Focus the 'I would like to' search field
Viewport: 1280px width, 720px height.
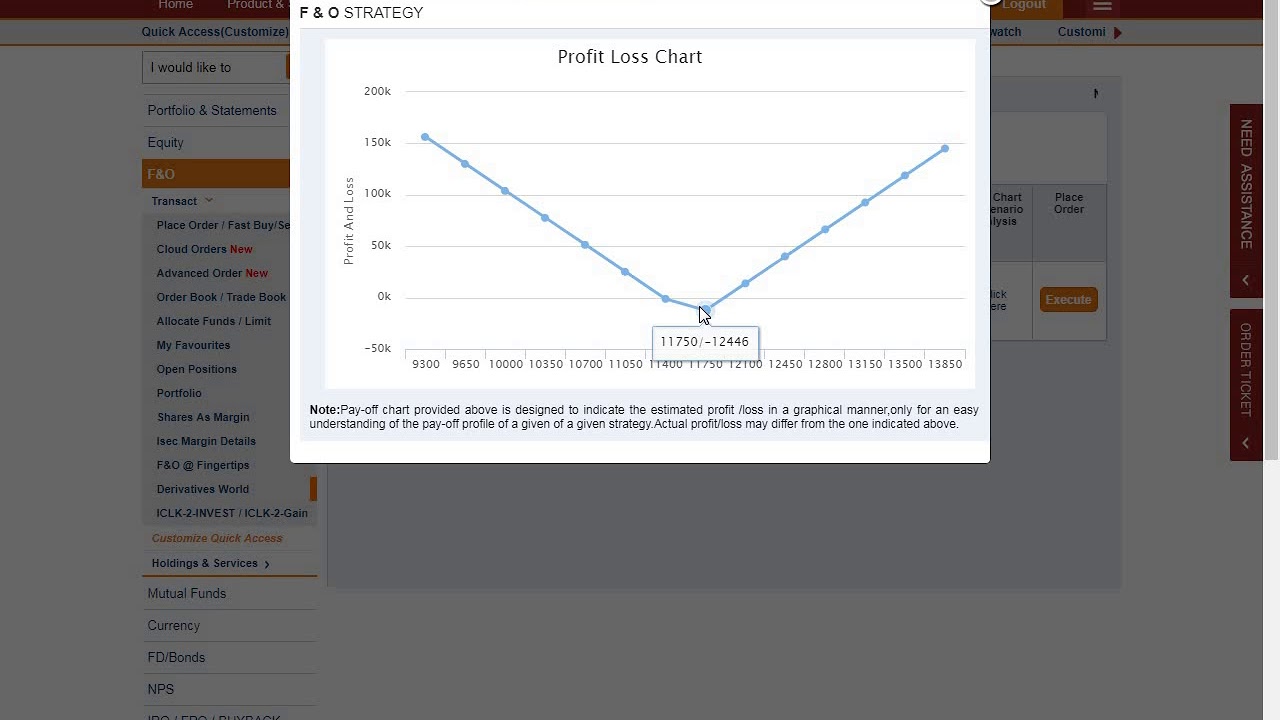pos(215,67)
